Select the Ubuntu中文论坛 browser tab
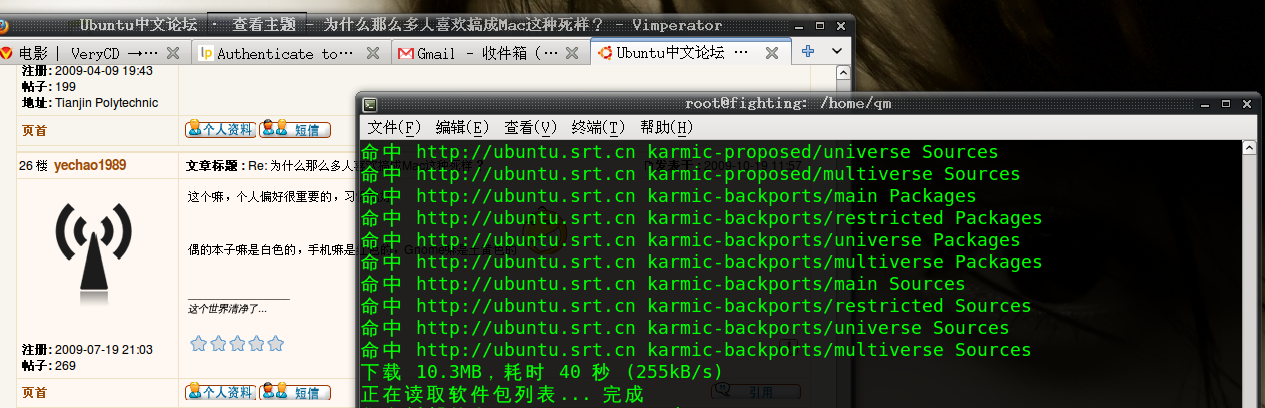 [691, 52]
